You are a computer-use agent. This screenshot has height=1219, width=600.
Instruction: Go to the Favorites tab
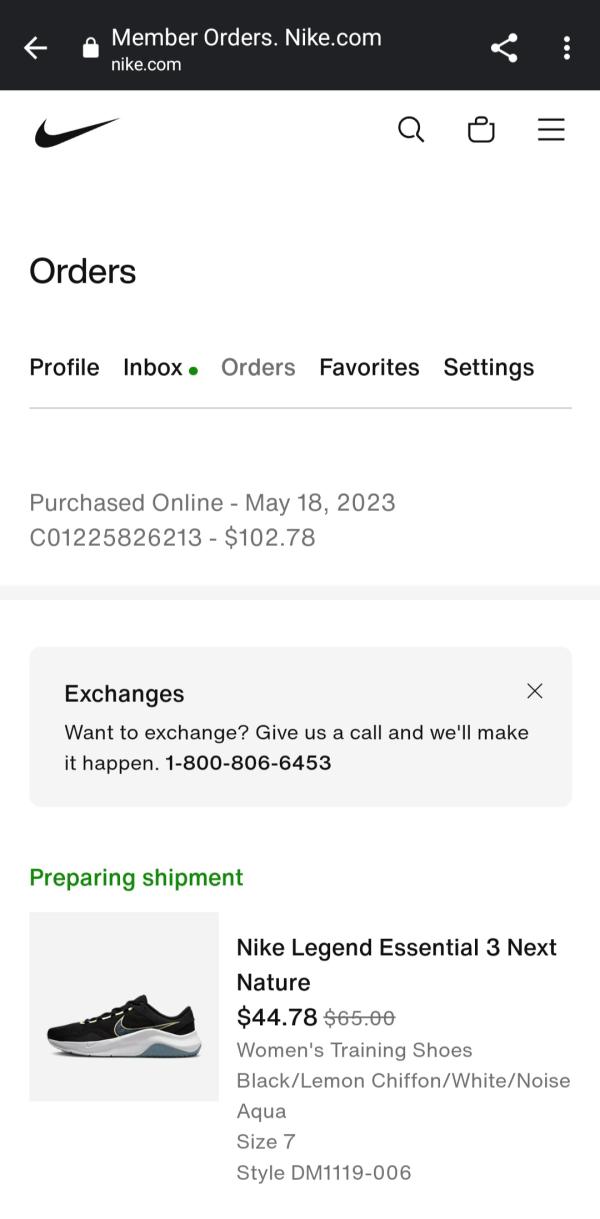click(369, 367)
